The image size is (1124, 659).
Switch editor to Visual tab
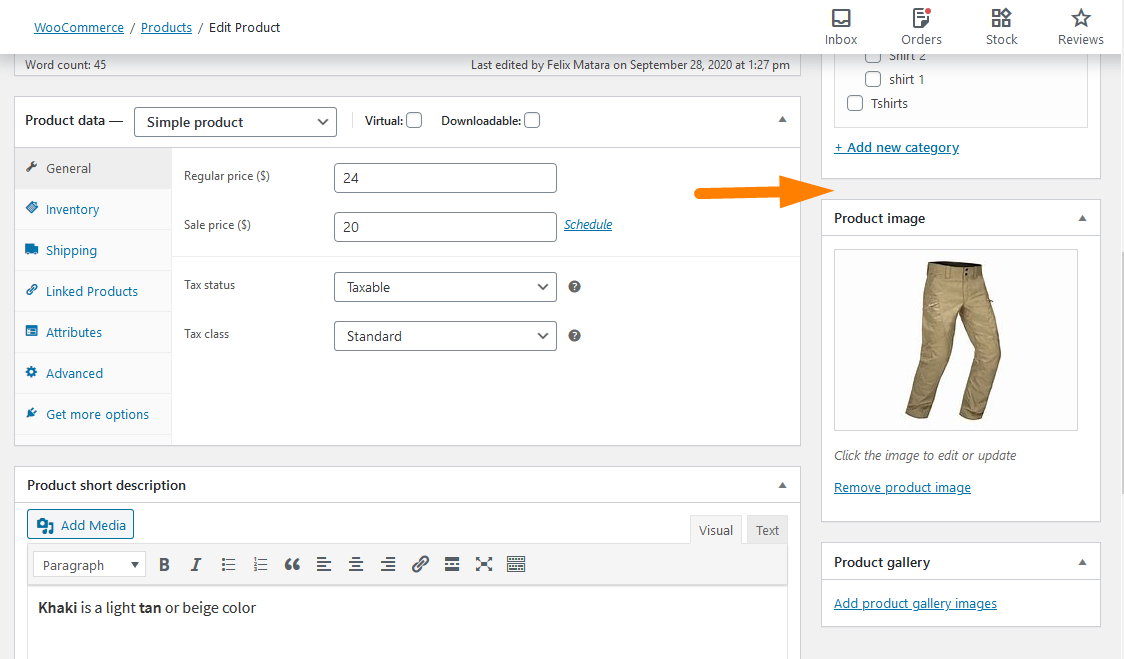point(715,530)
